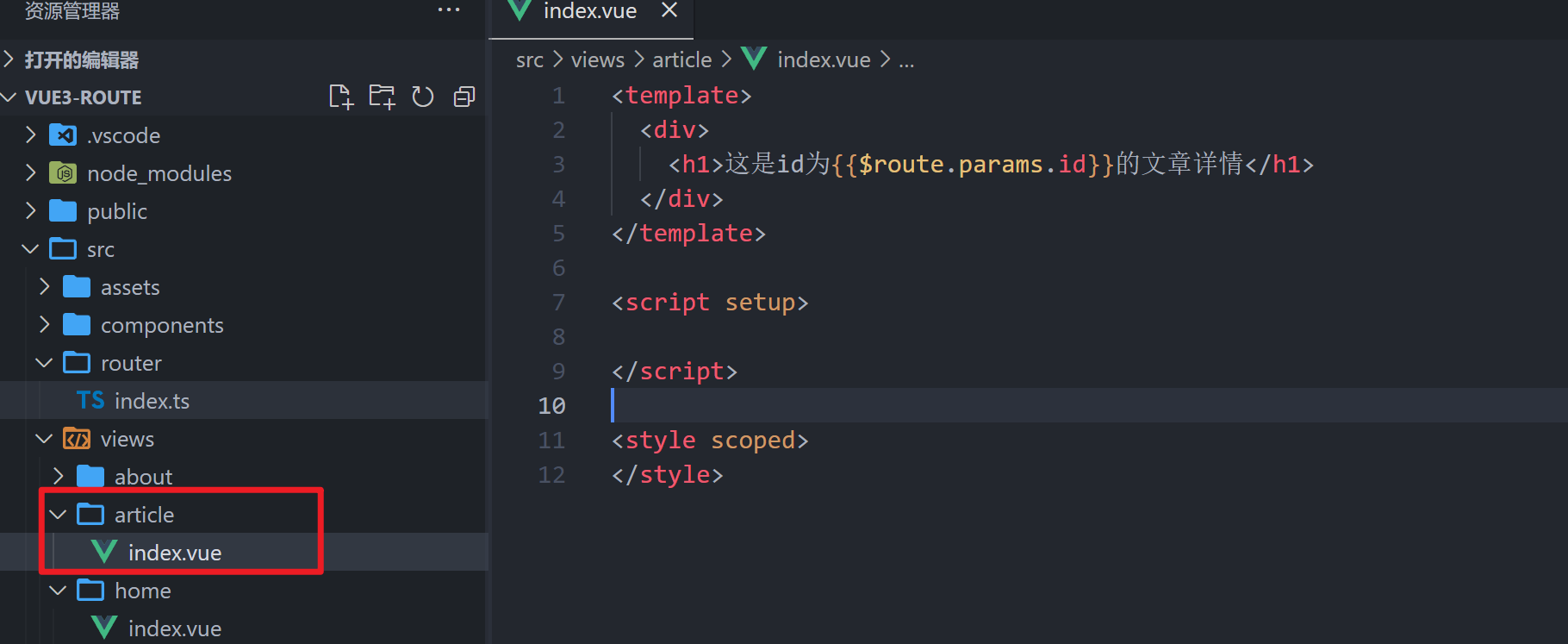This screenshot has width=1568, height=644.
Task: Expand the about folder chevron
Action: tap(58, 477)
